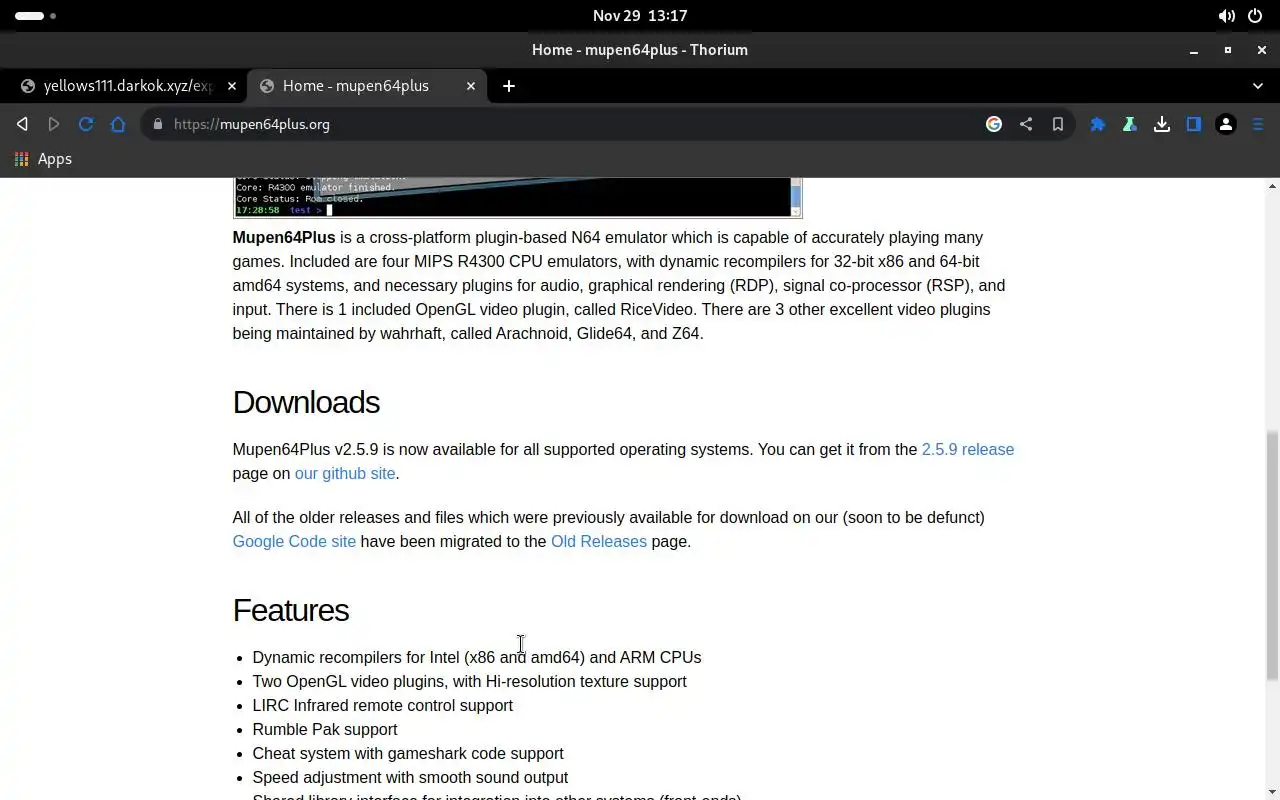This screenshot has width=1280, height=800.
Task: Open system volume indicator
Action: coord(1226,16)
